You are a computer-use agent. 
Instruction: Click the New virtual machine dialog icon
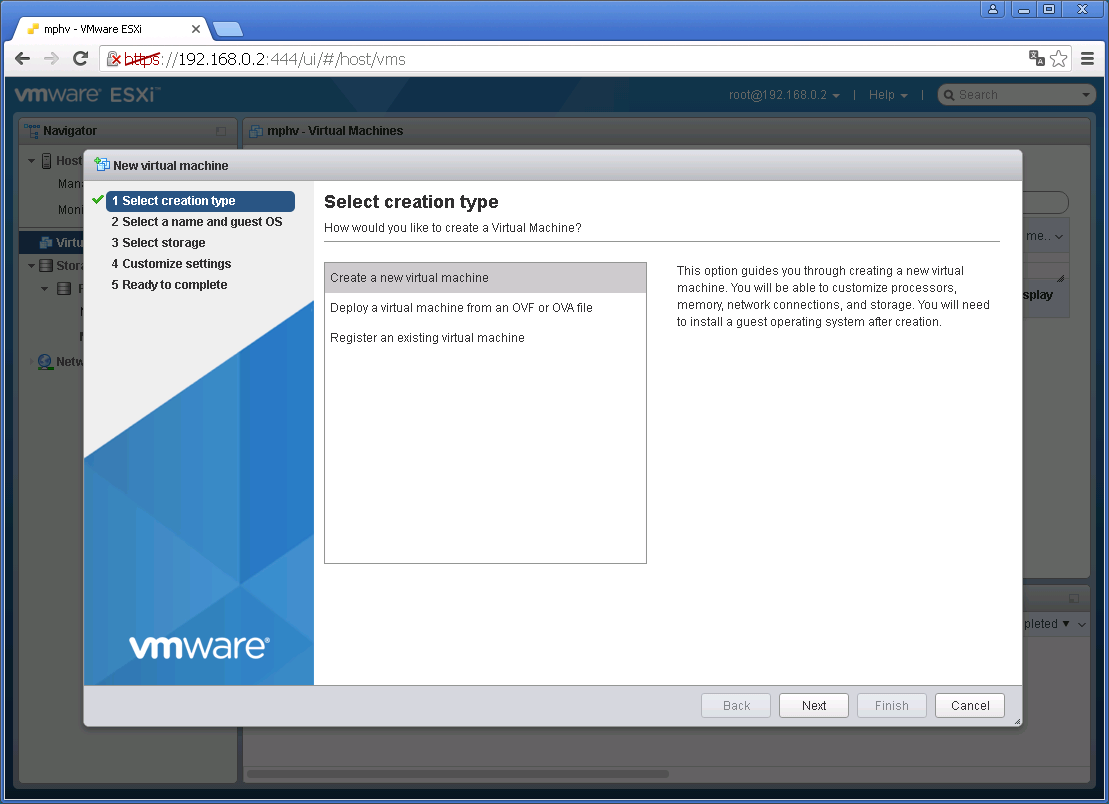(x=102, y=165)
